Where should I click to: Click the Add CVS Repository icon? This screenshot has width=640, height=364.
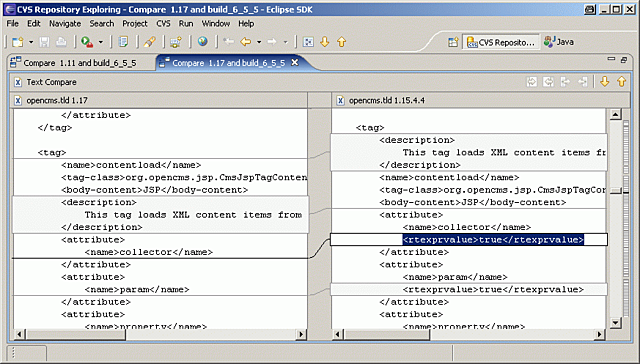pyautogui.click(x=176, y=42)
